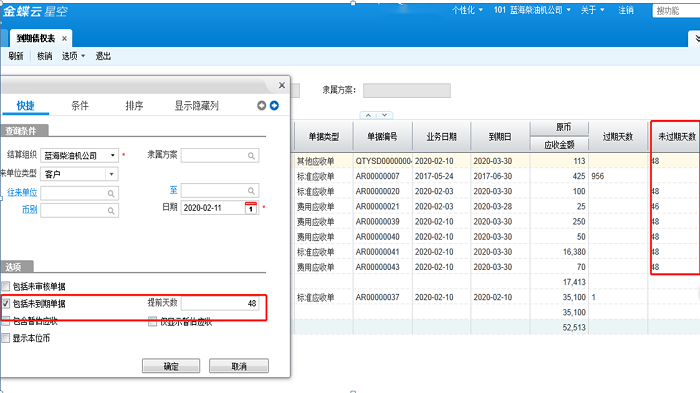The image size is (700, 393).
Task: Click 核销 in toolbar
Action: [44, 56]
